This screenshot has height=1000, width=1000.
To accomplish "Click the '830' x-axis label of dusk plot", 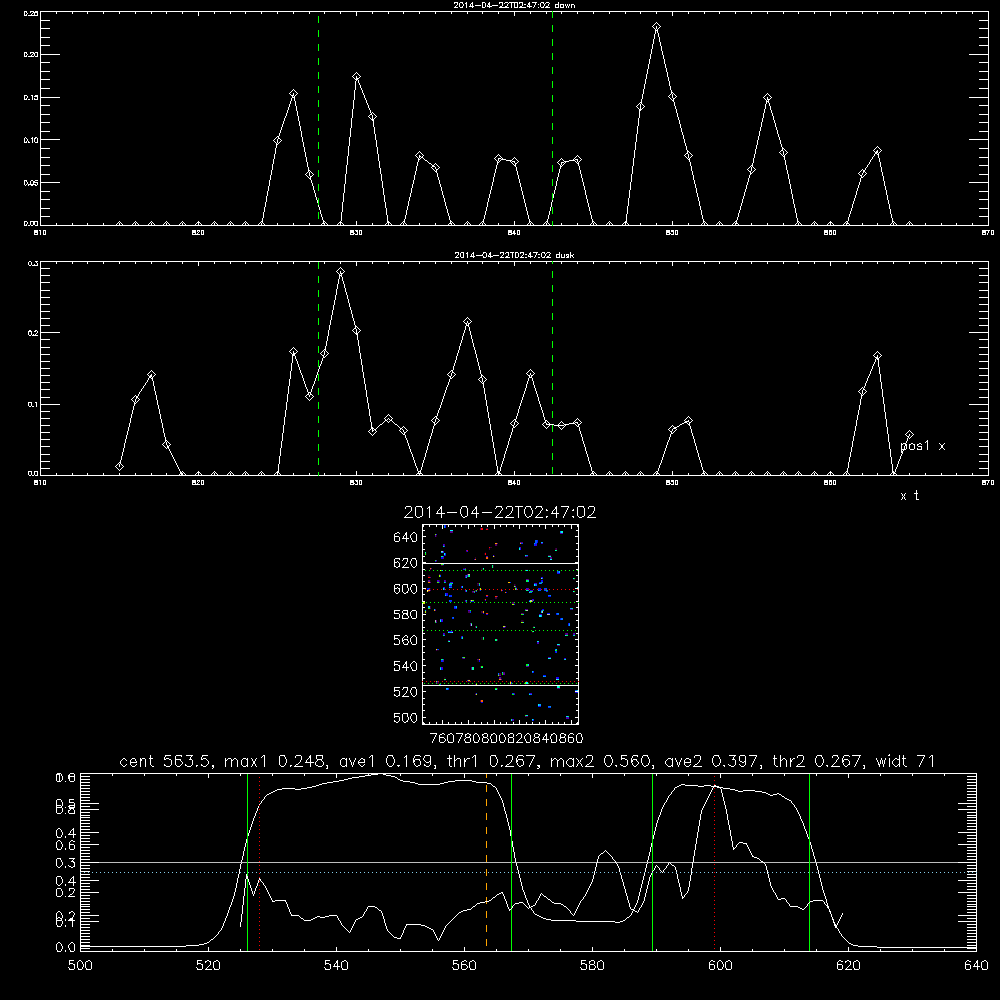I will coord(356,483).
